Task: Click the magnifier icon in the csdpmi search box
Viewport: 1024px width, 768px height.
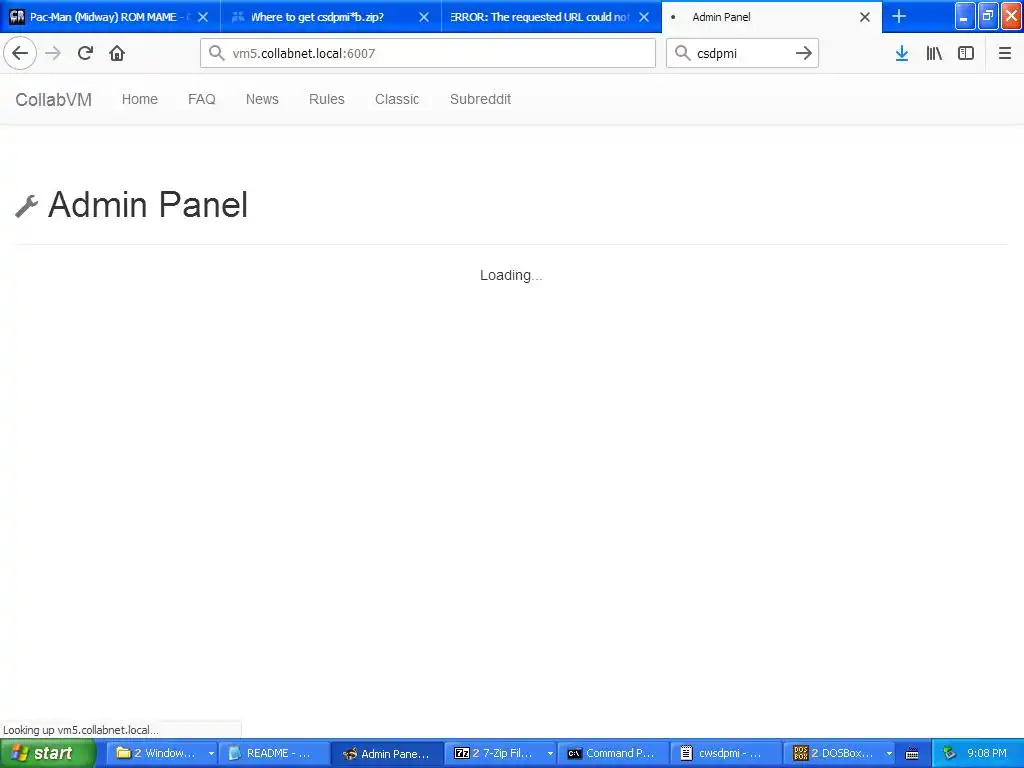Action: [682, 53]
